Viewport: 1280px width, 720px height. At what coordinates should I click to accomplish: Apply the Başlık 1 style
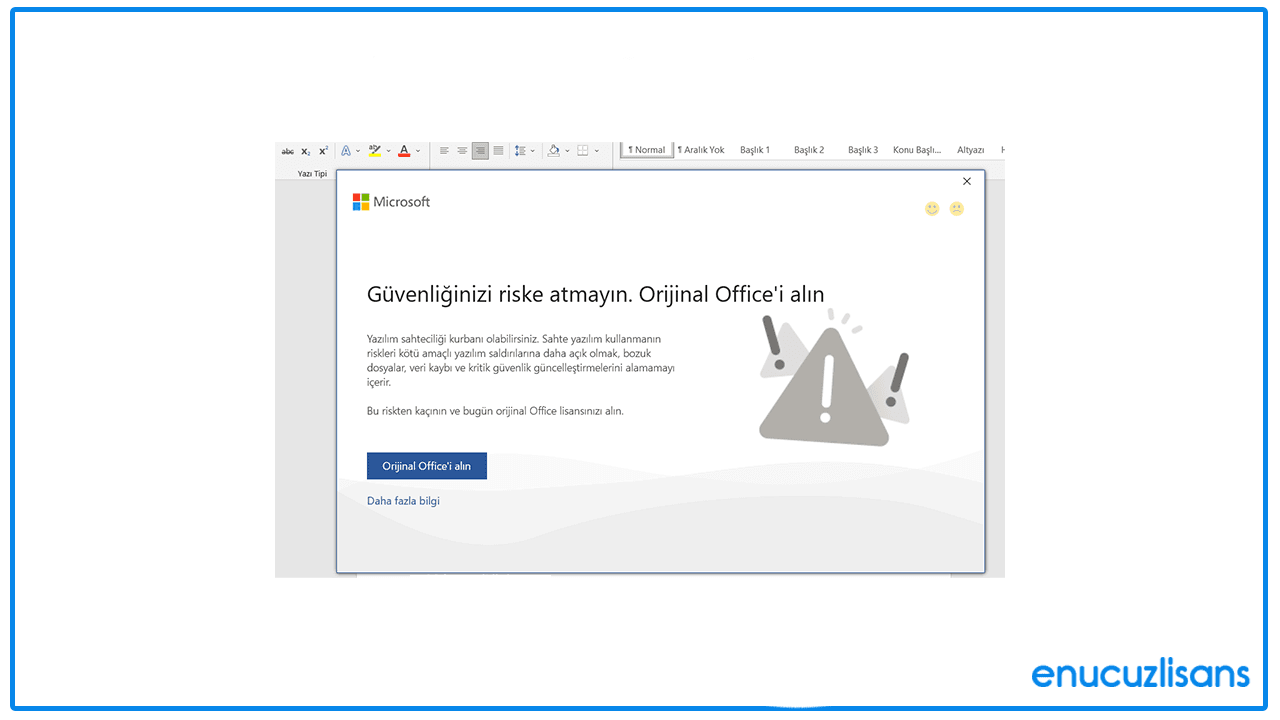click(x=755, y=150)
